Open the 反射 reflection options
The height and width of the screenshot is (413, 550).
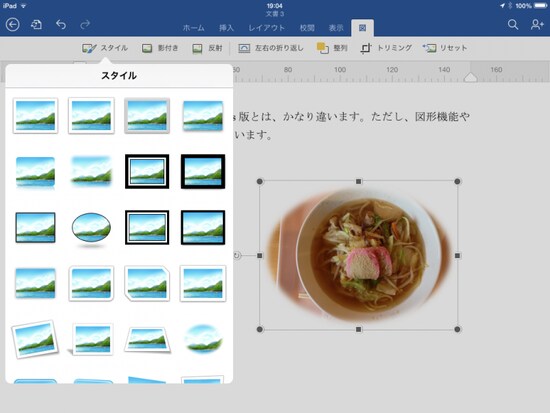(207, 48)
